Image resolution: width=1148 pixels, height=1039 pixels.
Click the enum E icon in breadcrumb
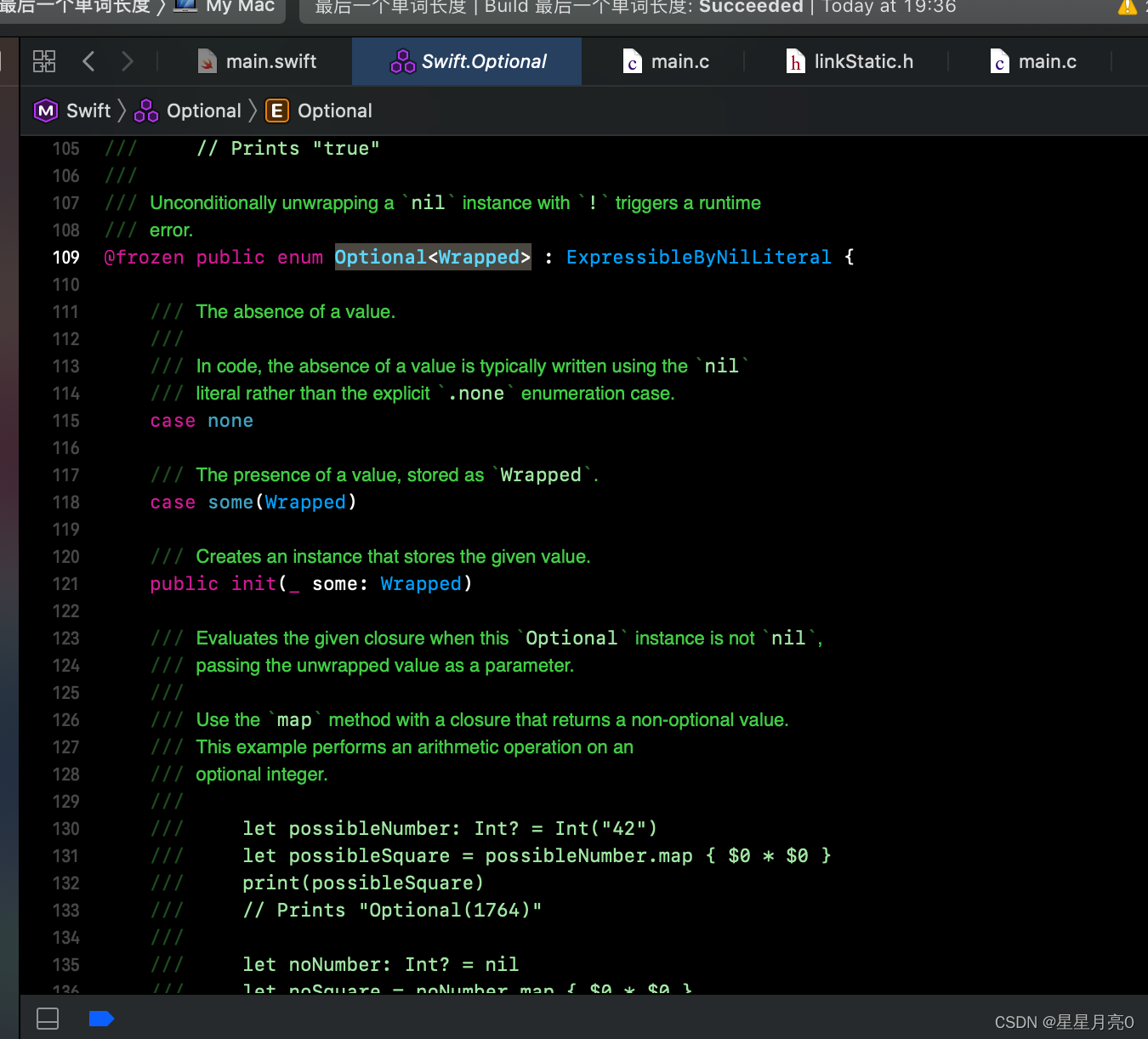pyautogui.click(x=276, y=111)
